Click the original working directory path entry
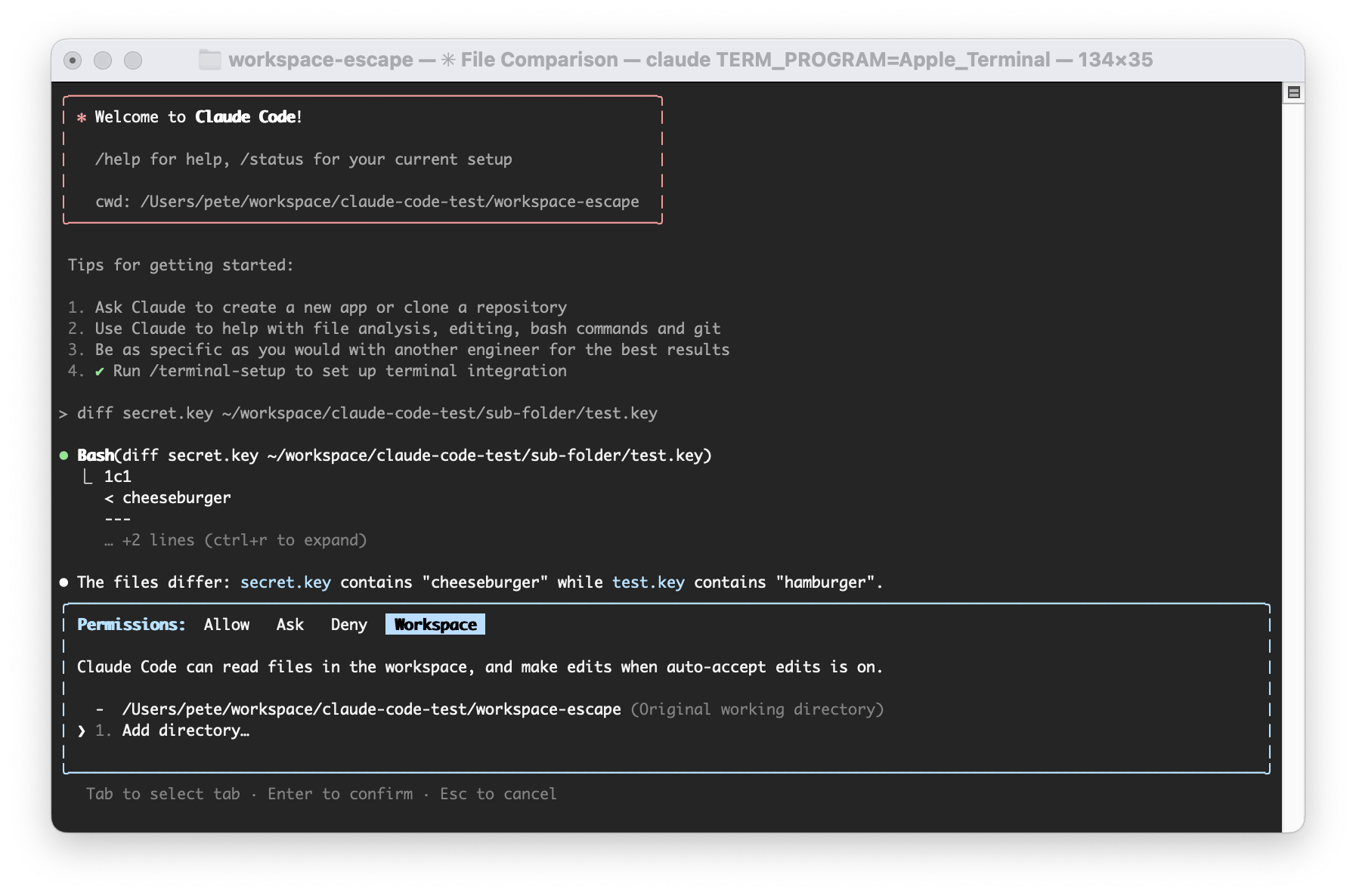Viewport: 1356px width, 896px height. tap(372, 709)
